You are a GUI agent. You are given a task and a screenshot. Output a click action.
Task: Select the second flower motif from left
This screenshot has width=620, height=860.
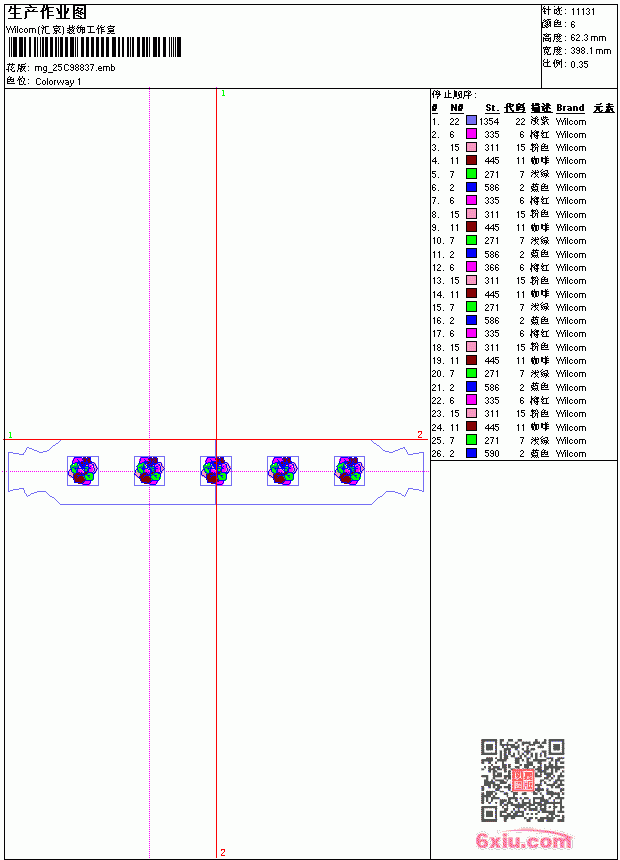pos(149,471)
